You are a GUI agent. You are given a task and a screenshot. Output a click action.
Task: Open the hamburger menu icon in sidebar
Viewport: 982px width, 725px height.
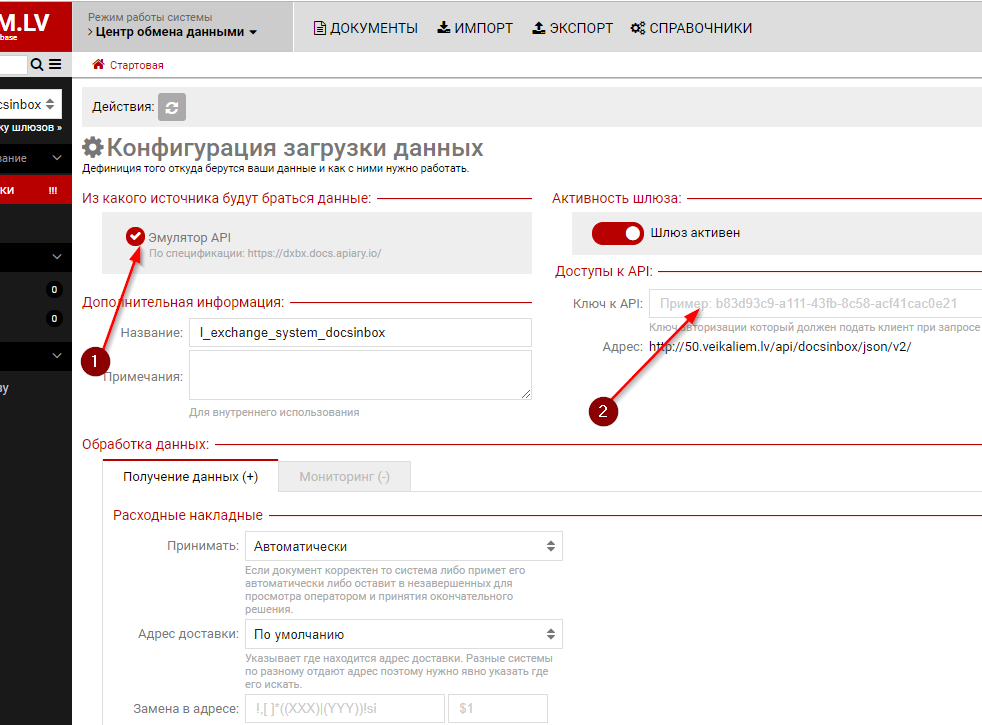click(x=55, y=65)
